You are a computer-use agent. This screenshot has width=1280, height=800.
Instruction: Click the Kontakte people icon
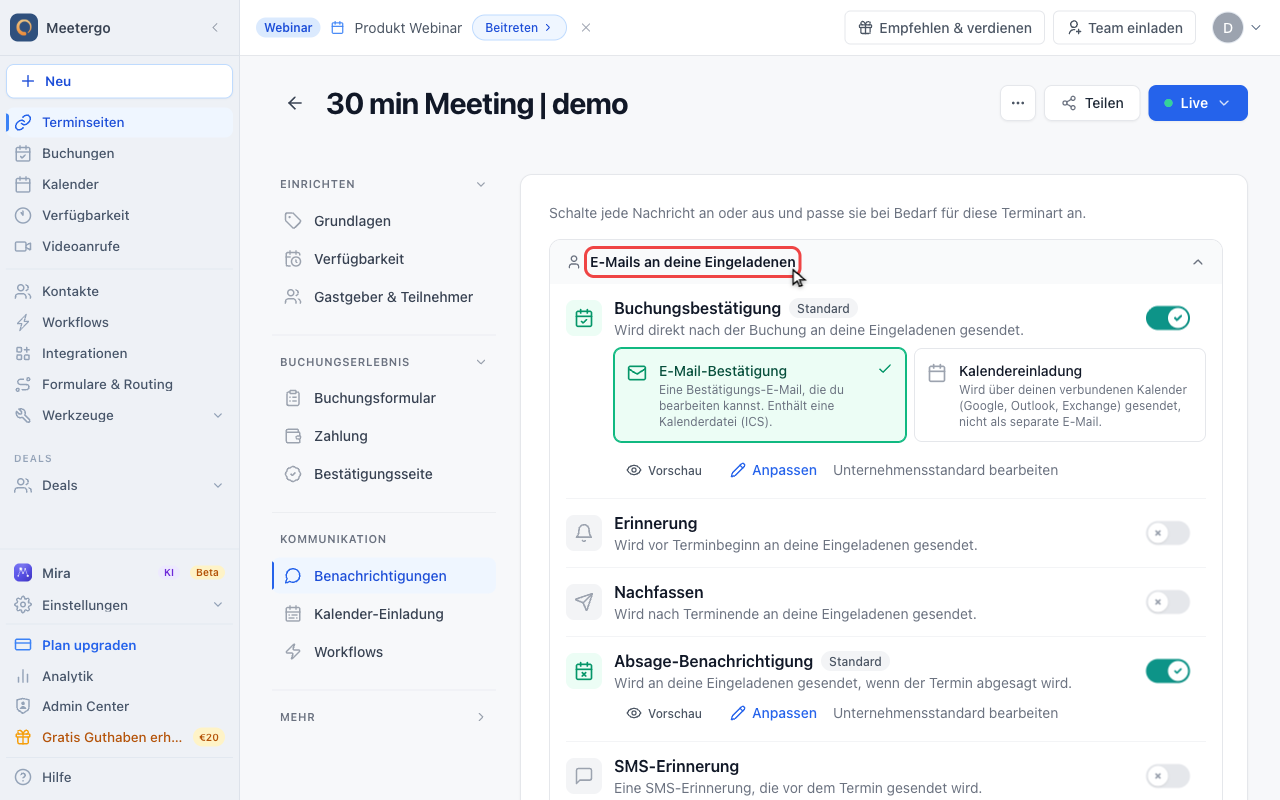(x=23, y=291)
